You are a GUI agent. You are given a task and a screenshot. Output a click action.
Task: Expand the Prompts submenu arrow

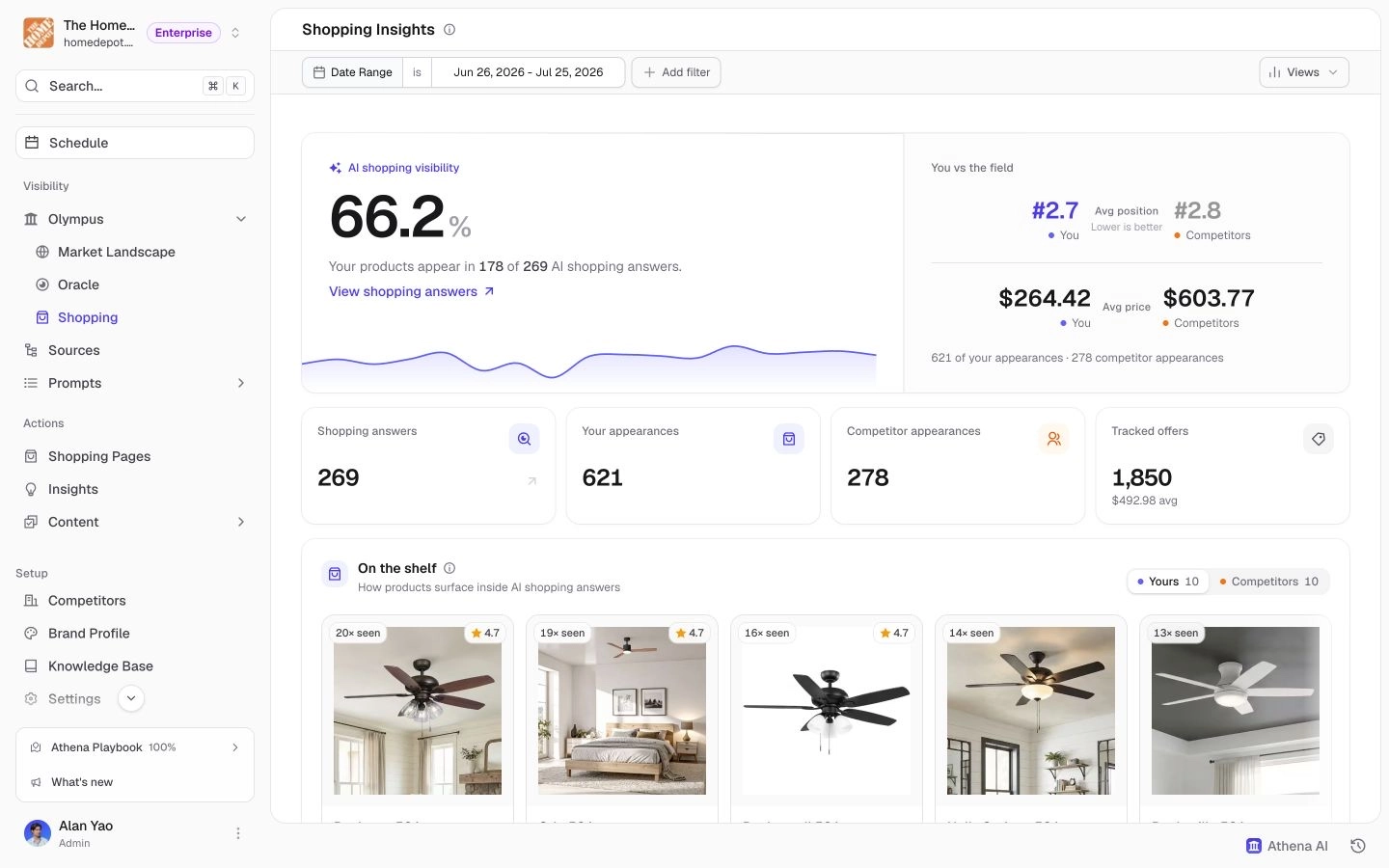tap(241, 383)
